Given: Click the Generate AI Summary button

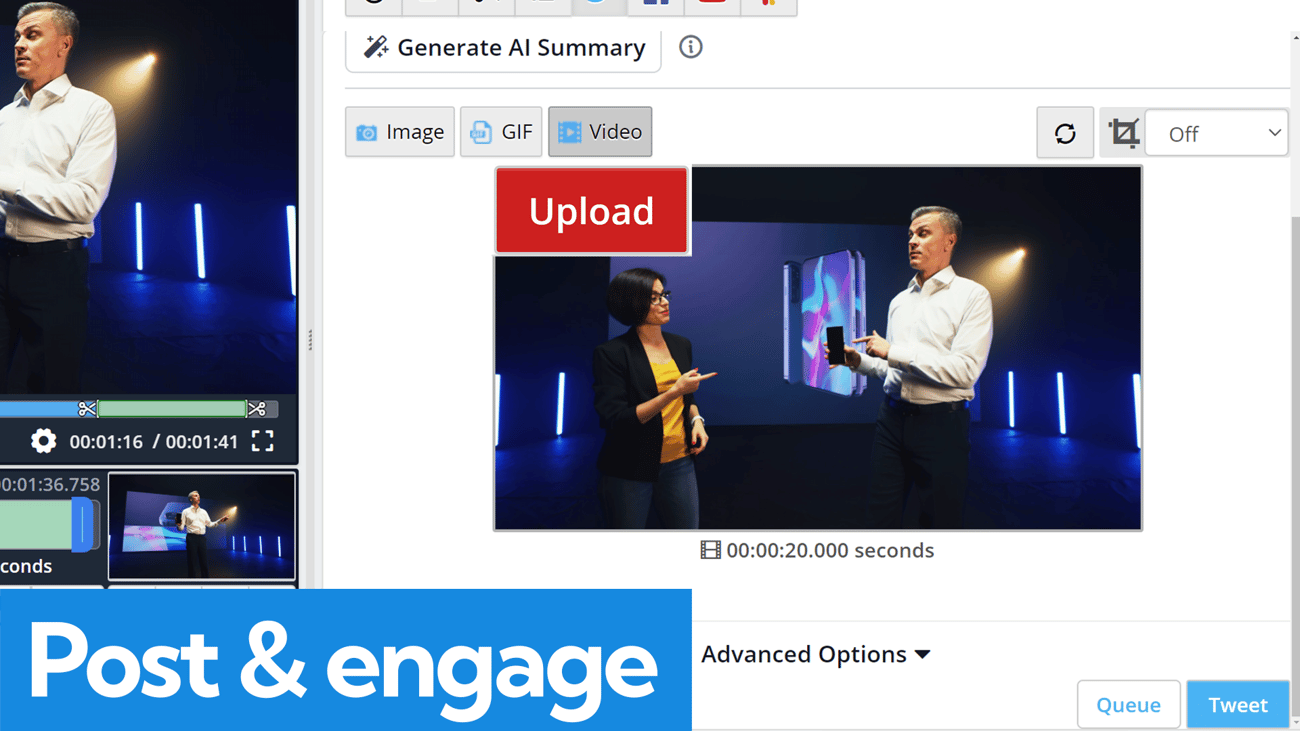Looking at the screenshot, I should coord(503,47).
